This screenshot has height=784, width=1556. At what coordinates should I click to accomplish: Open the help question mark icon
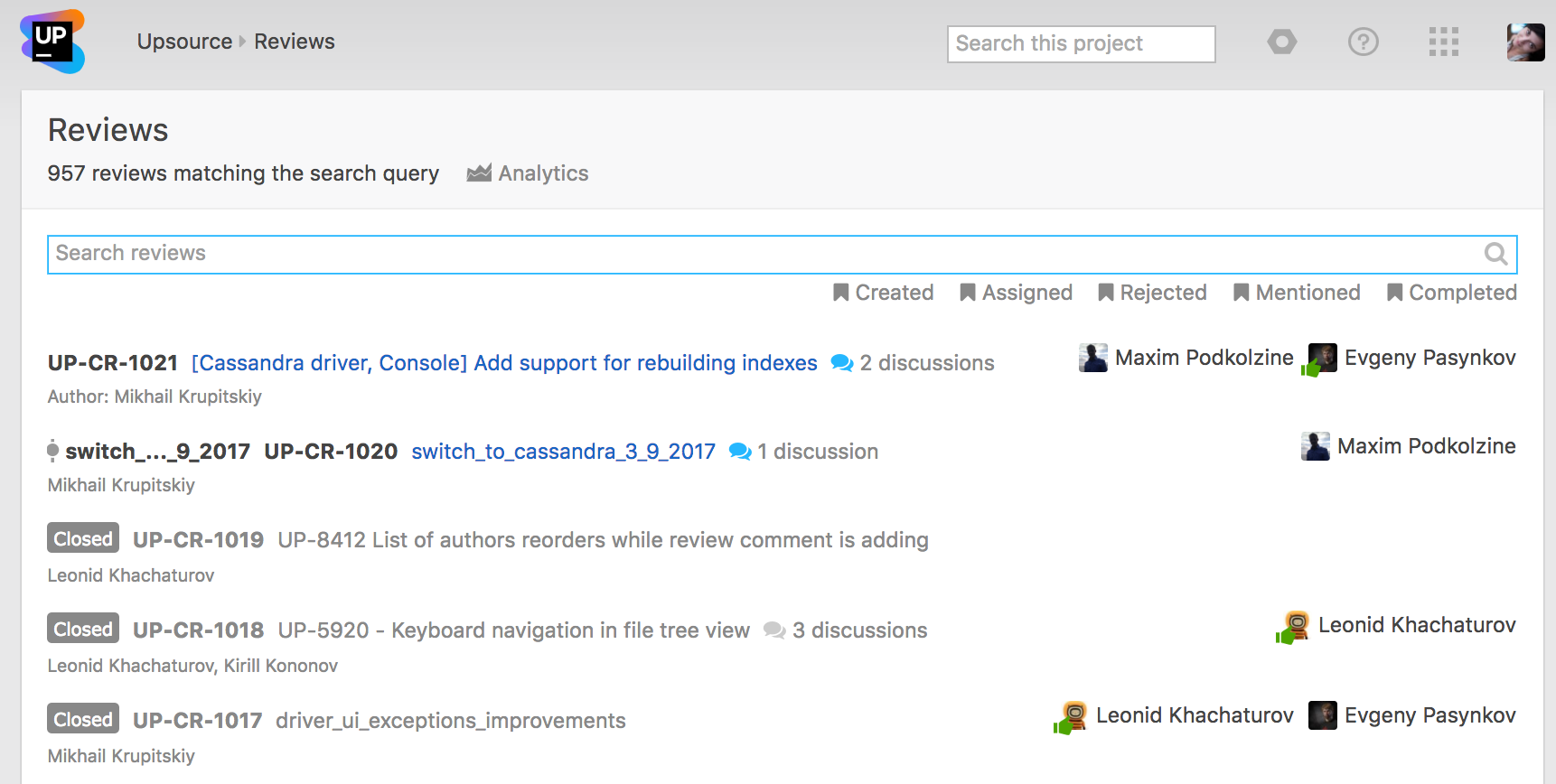coord(1363,42)
